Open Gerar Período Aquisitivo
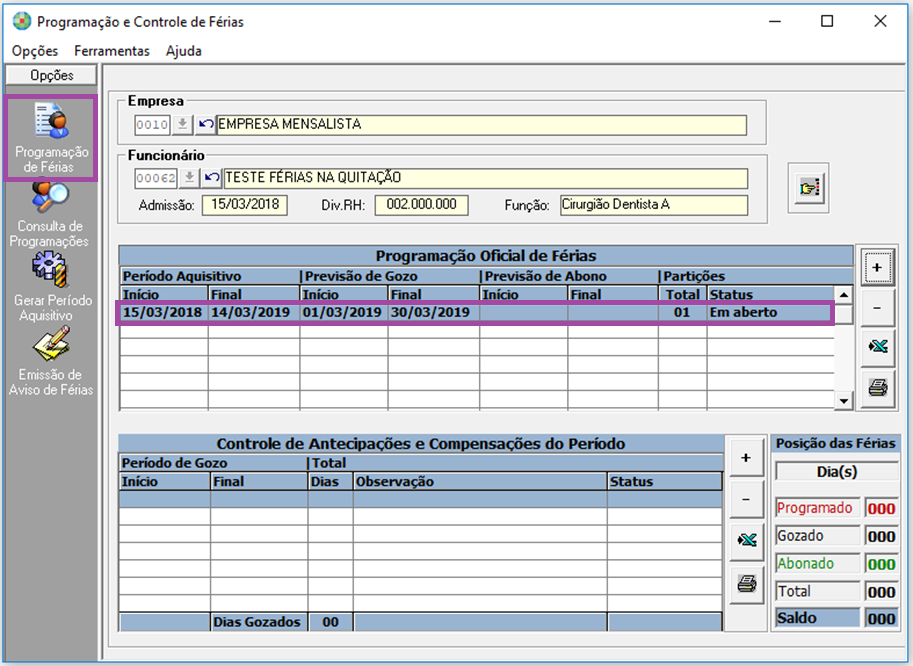Viewport: 913px width, 666px height. (x=51, y=287)
